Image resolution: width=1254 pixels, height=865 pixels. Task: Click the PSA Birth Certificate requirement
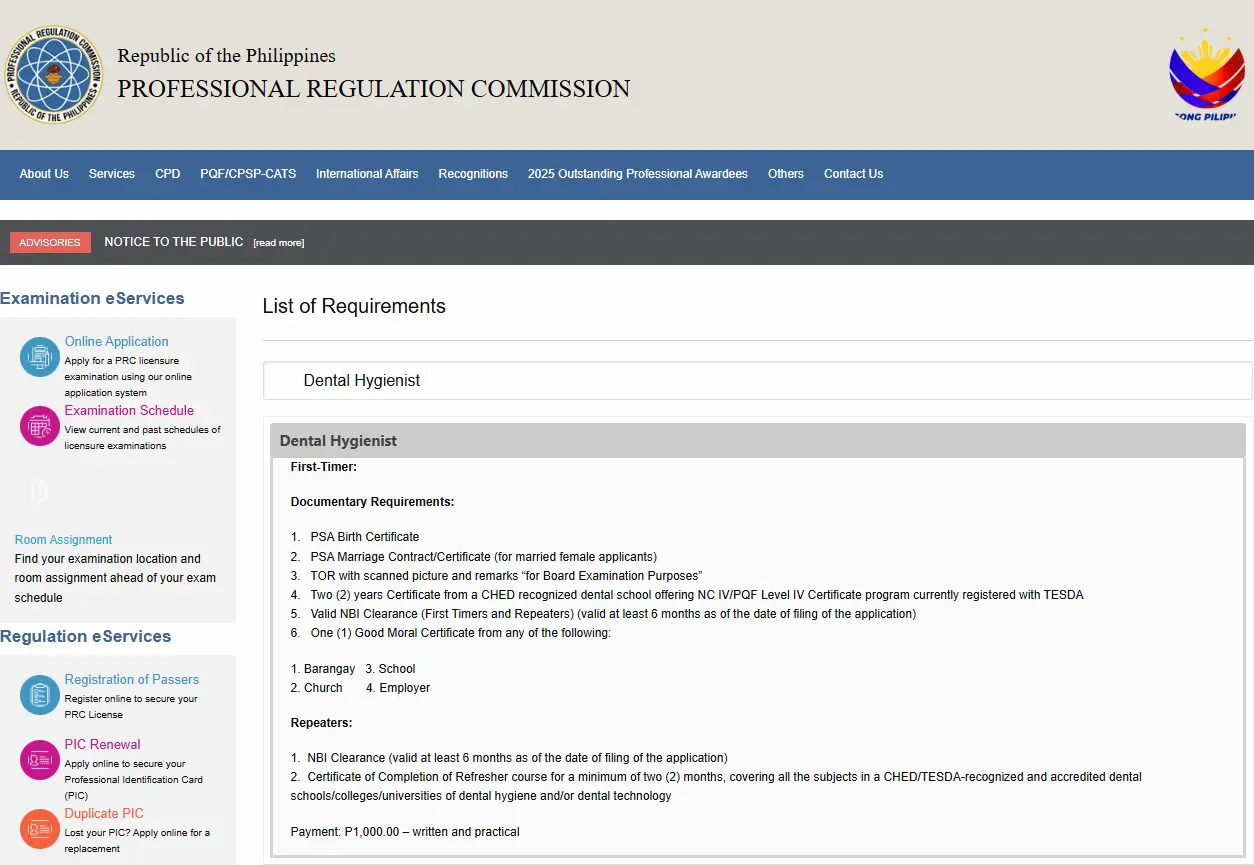tap(365, 537)
